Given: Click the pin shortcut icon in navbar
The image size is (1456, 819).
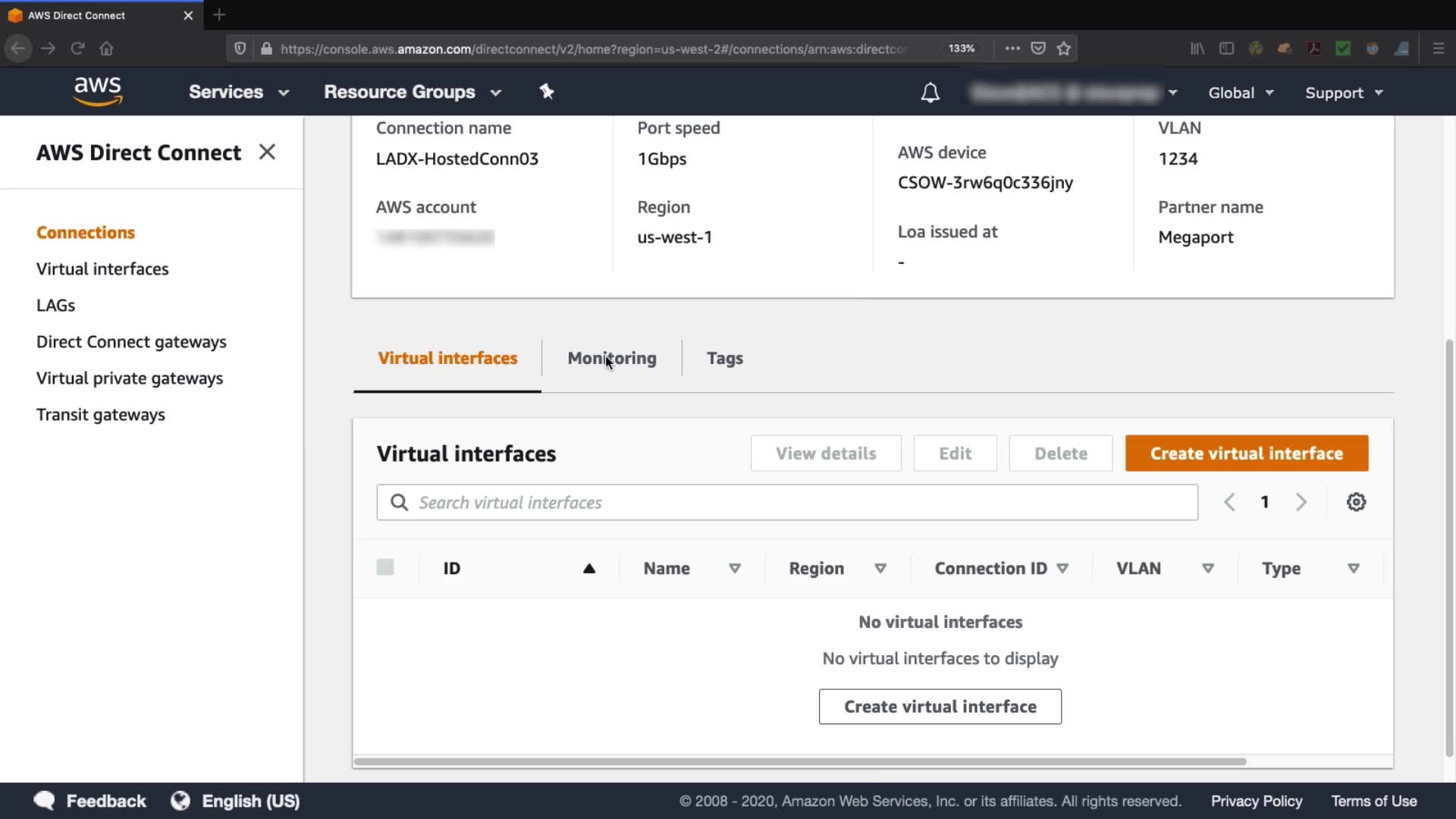Looking at the screenshot, I should coord(547,92).
